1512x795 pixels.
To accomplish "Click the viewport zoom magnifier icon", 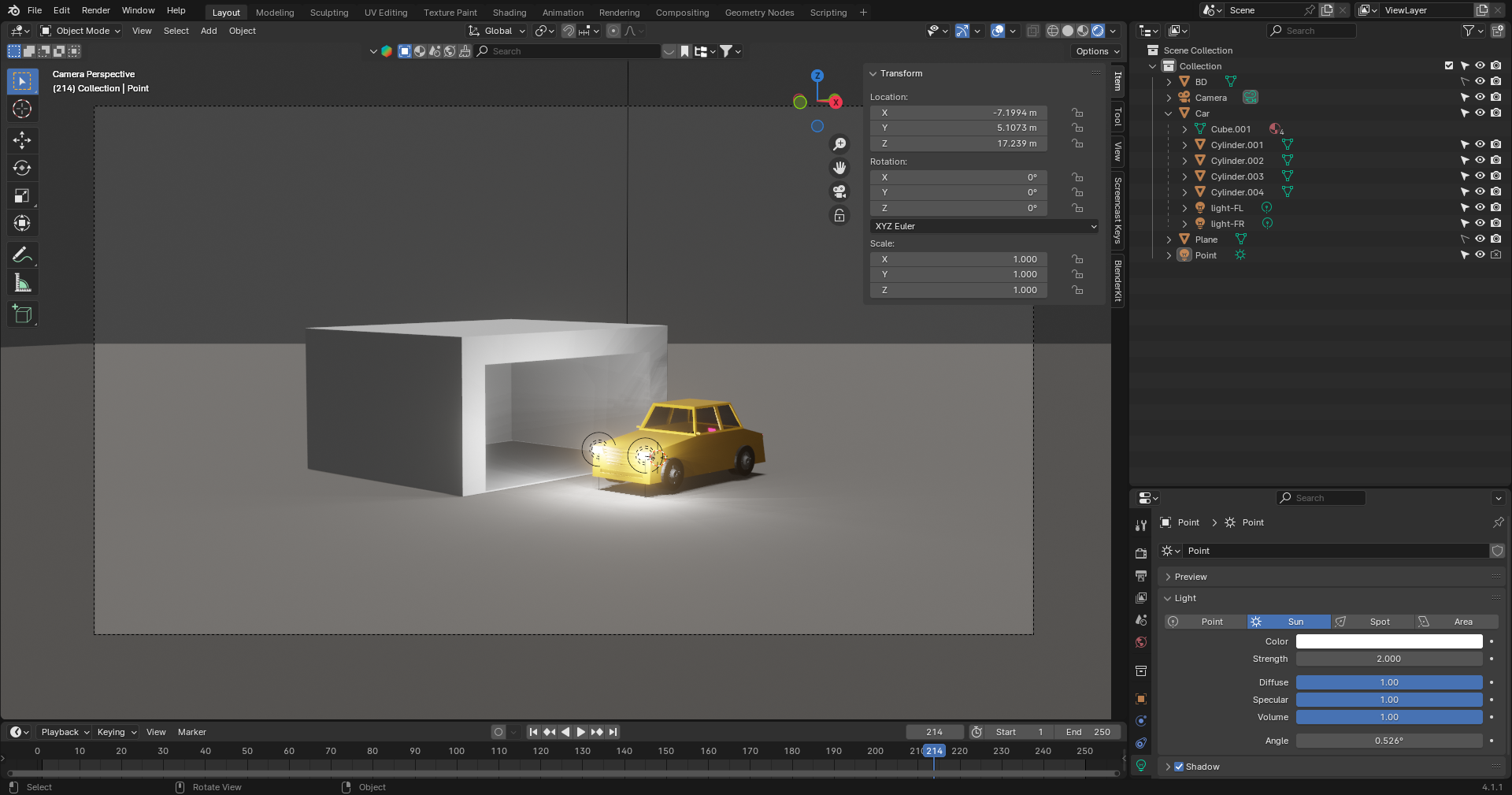I will coord(839,144).
